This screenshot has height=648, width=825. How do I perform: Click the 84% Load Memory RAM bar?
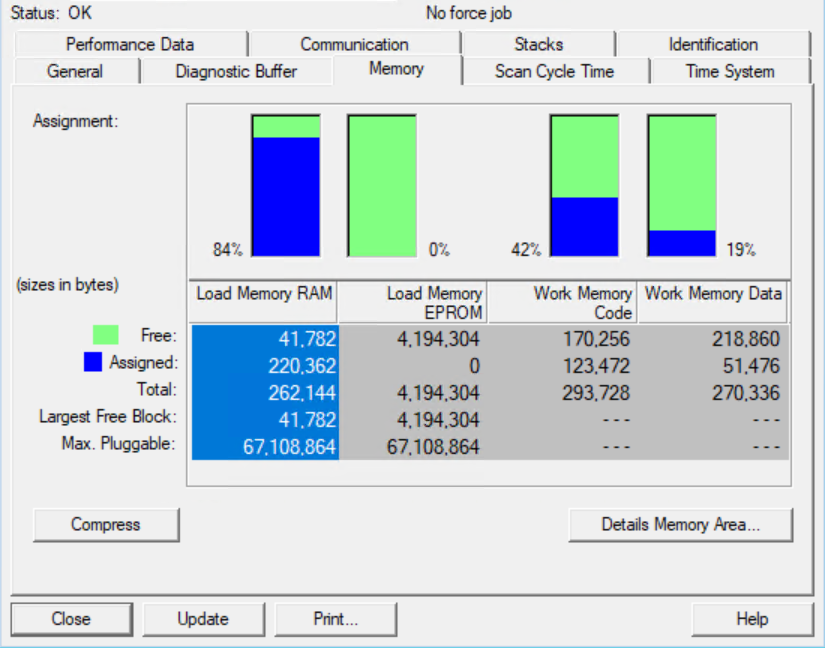(286, 186)
